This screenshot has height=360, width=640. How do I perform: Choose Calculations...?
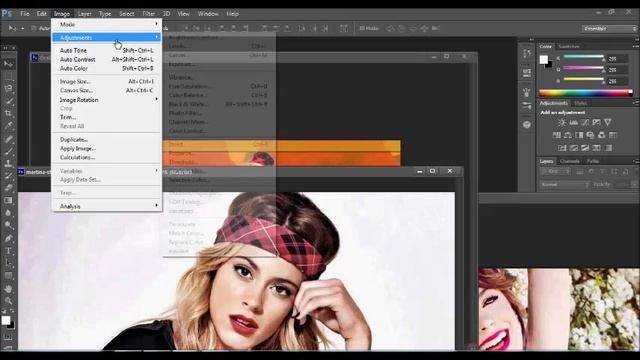coord(107,158)
